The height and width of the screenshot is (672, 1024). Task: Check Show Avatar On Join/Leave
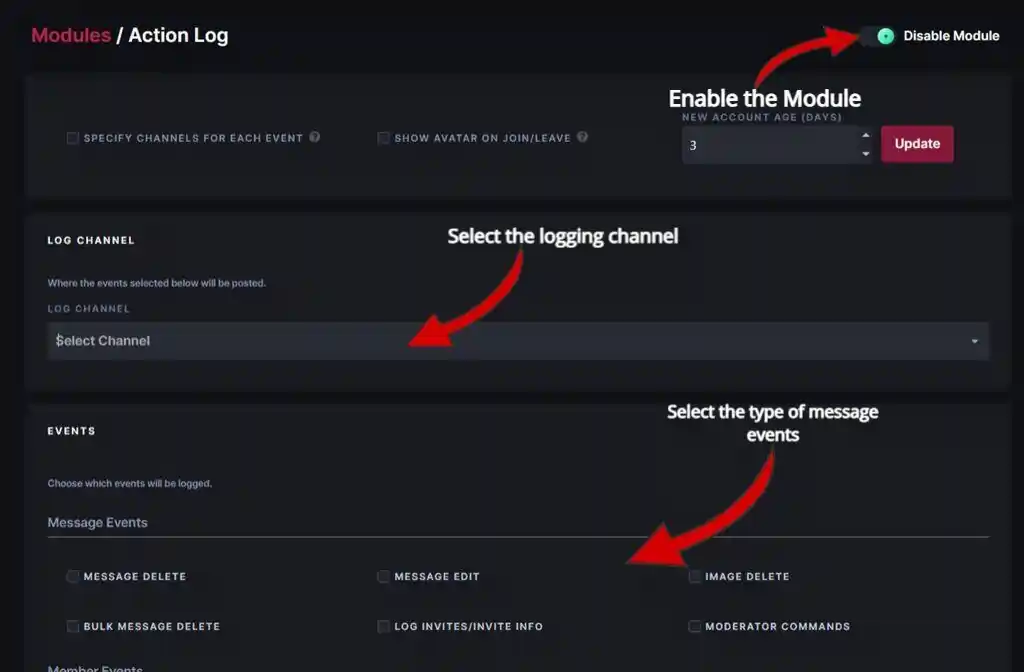point(383,138)
